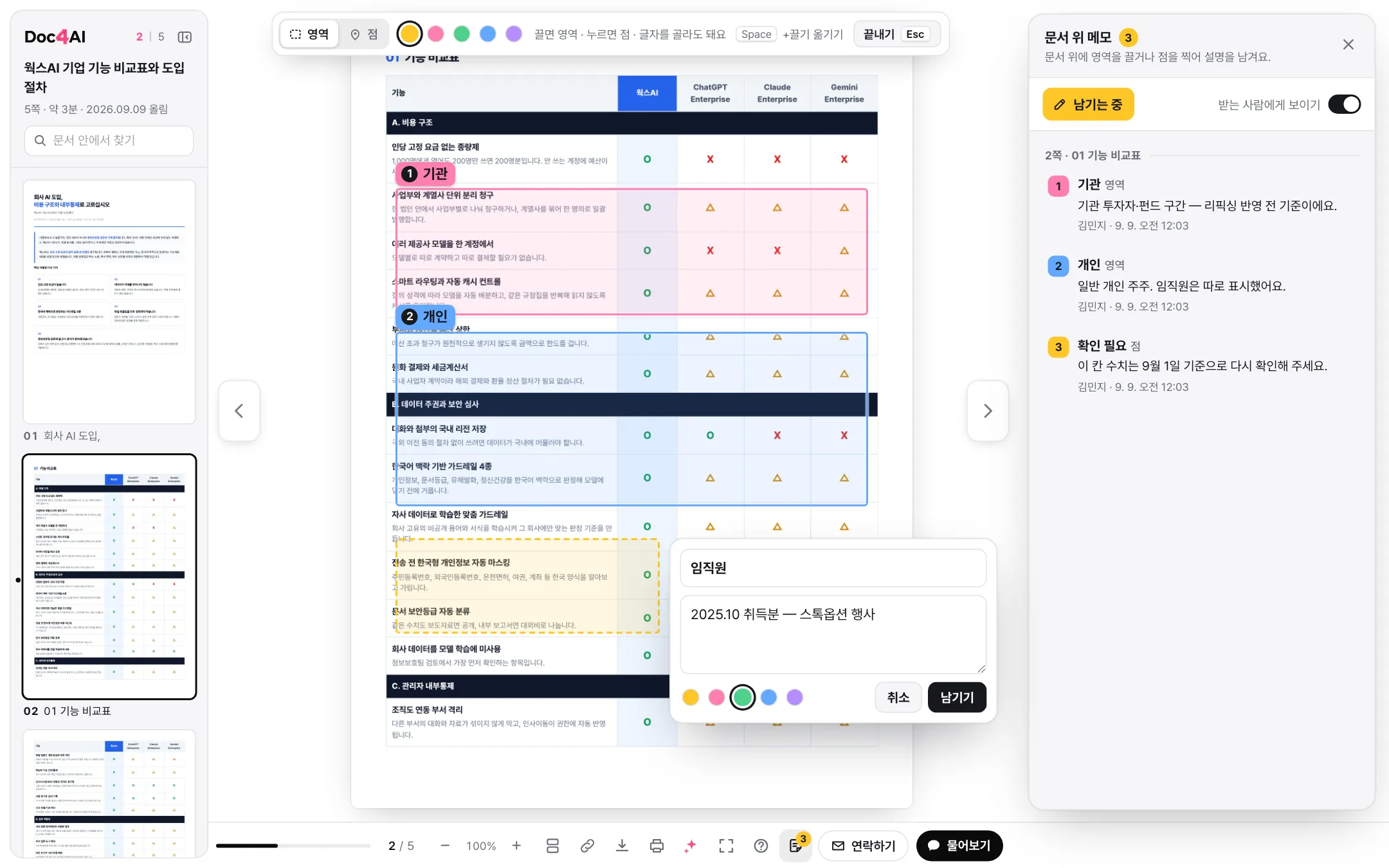This screenshot has width=1389, height=868.
Task: Click the document title 웍스AI 기업 기능 비교표와 도입 절차
Action: (x=104, y=77)
